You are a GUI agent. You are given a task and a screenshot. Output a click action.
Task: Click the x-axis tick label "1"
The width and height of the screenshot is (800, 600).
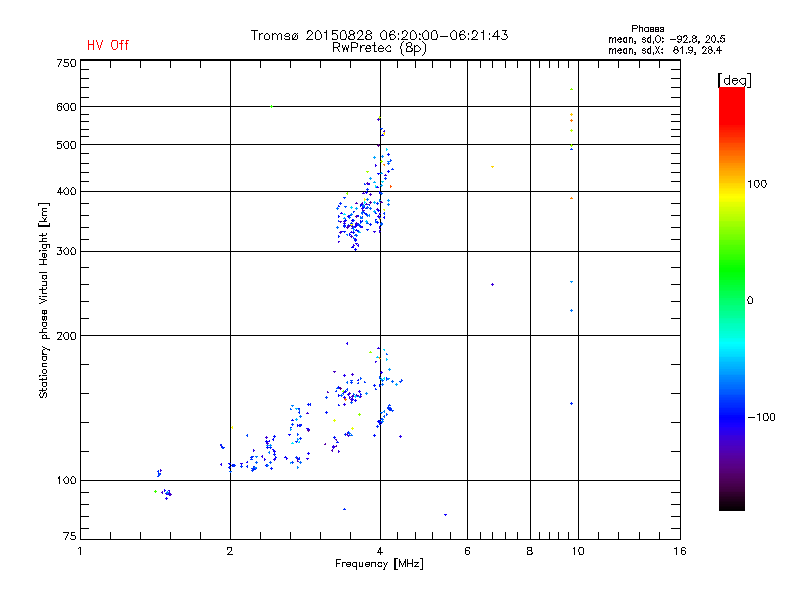(x=80, y=551)
